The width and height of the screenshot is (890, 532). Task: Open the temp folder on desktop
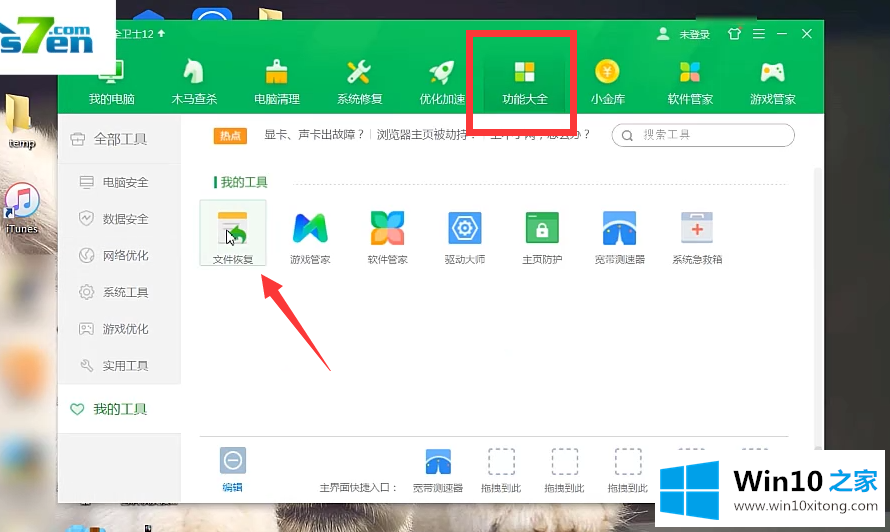pyautogui.click(x=21, y=121)
